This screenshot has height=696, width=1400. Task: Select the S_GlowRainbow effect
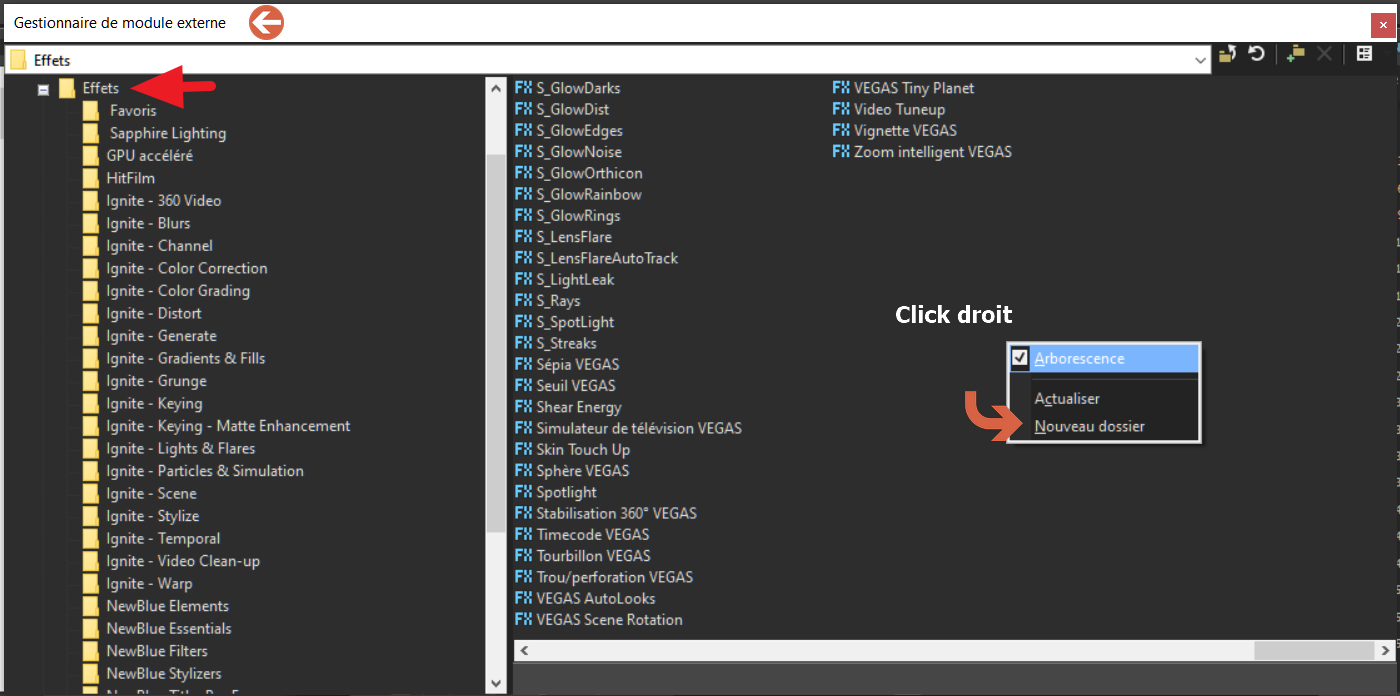point(589,194)
